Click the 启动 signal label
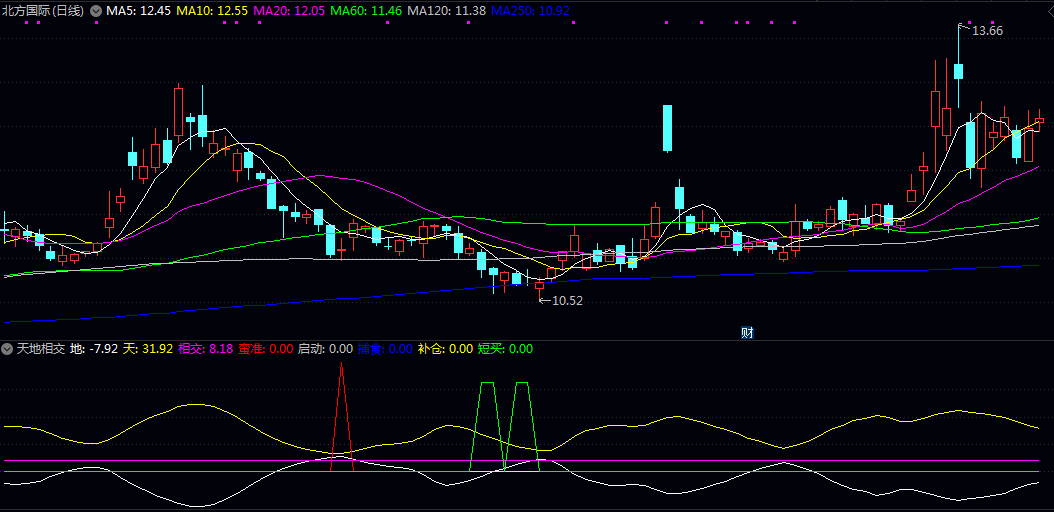Screen dimensions: 1054x512 click(325, 349)
